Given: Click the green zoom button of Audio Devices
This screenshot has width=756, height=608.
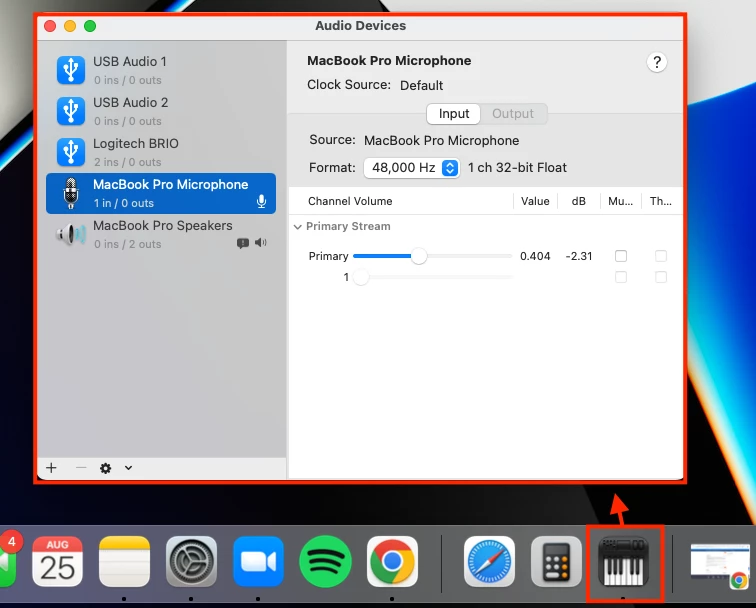Looking at the screenshot, I should pos(90,26).
